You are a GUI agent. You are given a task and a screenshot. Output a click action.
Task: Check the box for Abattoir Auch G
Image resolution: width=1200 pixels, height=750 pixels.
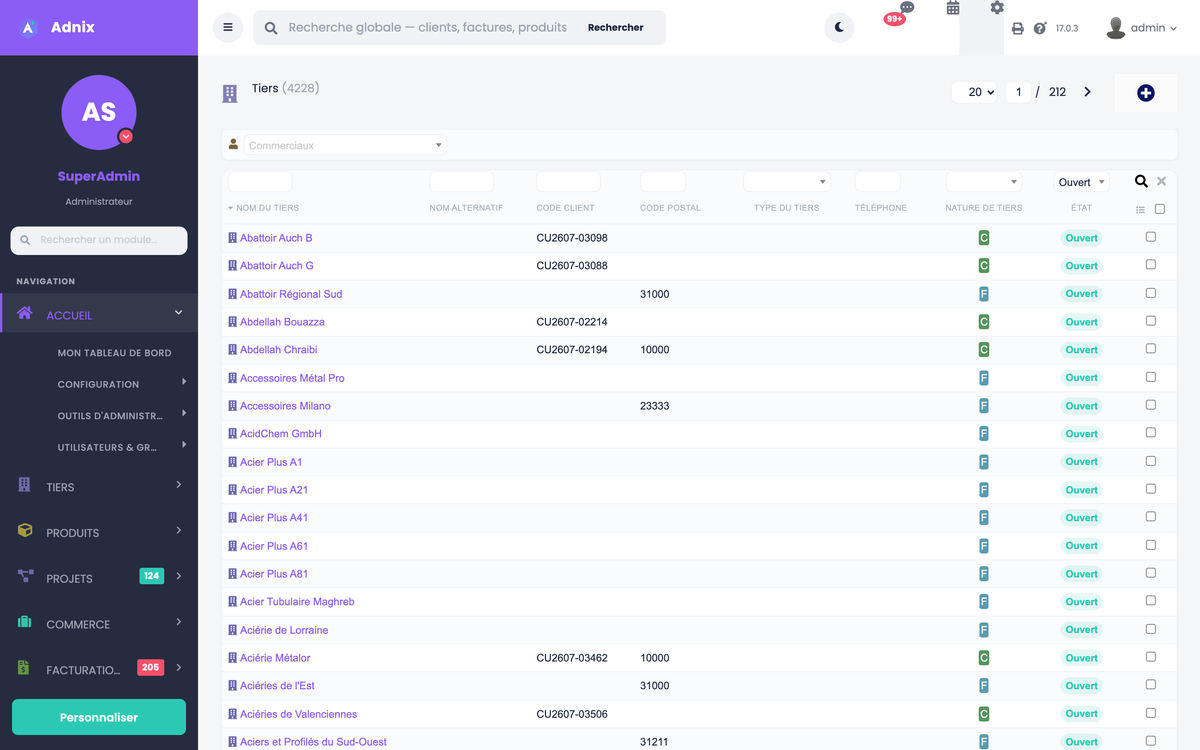(1150, 265)
